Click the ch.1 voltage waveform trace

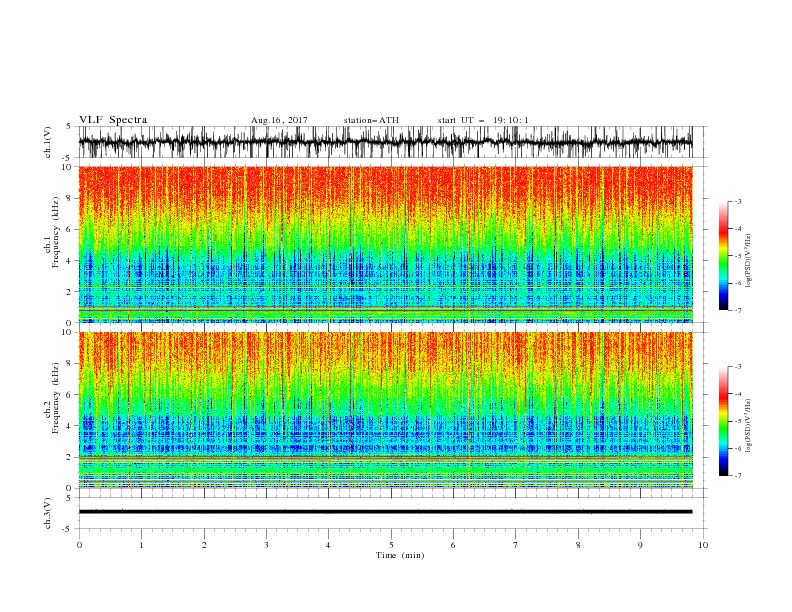(385, 142)
